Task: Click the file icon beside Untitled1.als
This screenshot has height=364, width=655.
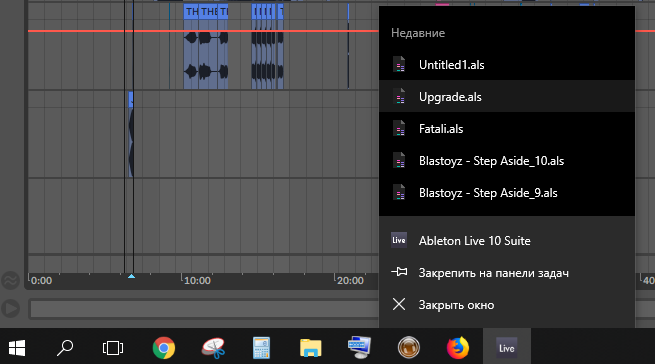Action: tap(399, 65)
